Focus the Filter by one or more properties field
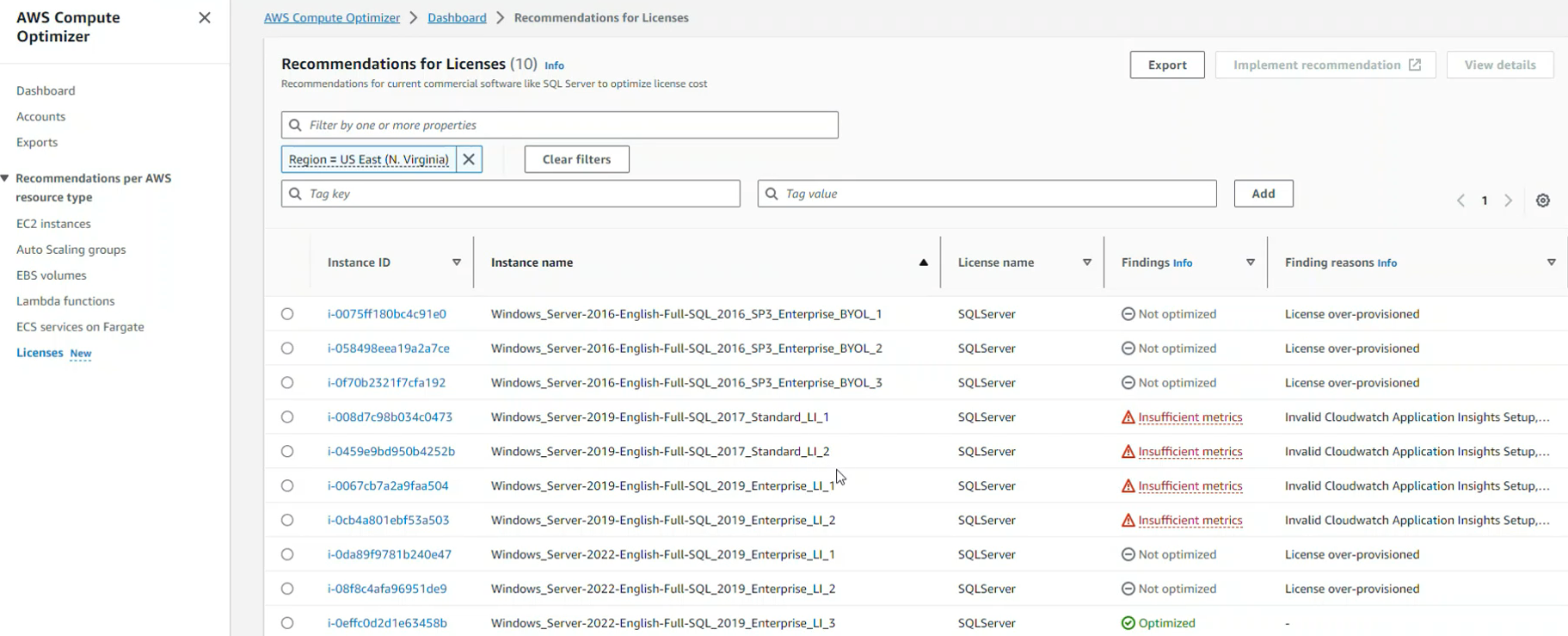Screen dimensions: 1568x636 (560, 125)
